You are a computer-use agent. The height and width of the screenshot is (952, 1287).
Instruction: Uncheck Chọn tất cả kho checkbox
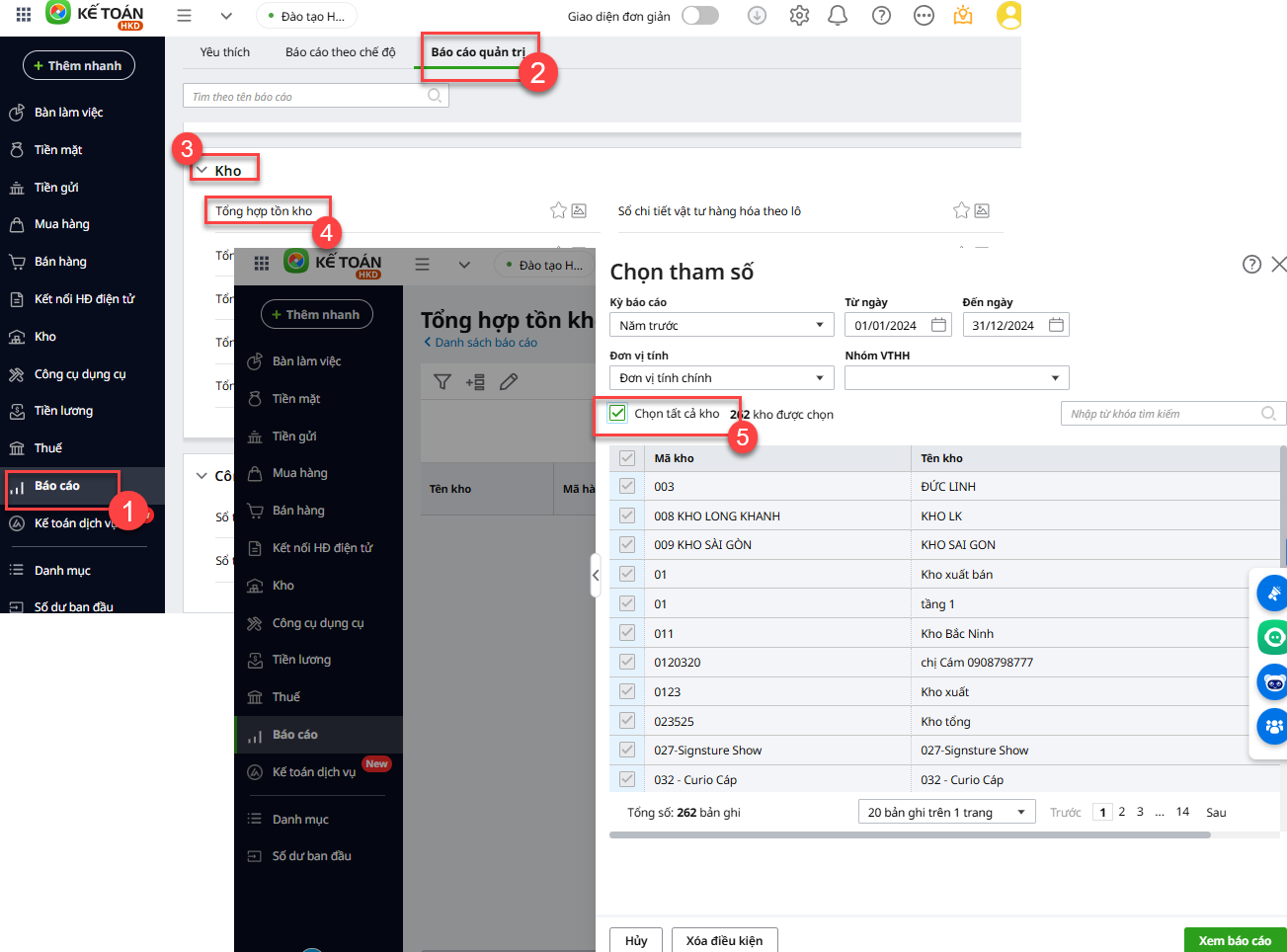click(x=618, y=413)
